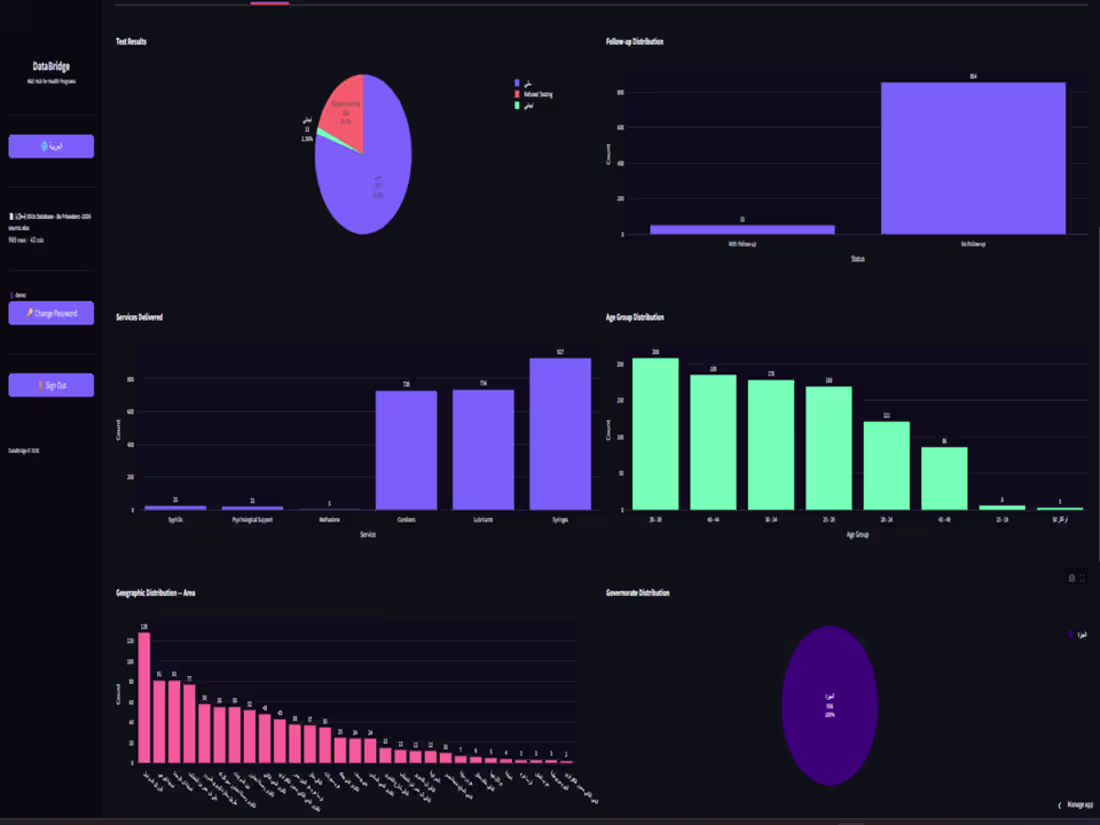Select the Lubricant bar in Services Delivered
The height and width of the screenshot is (825, 1100).
(483, 450)
